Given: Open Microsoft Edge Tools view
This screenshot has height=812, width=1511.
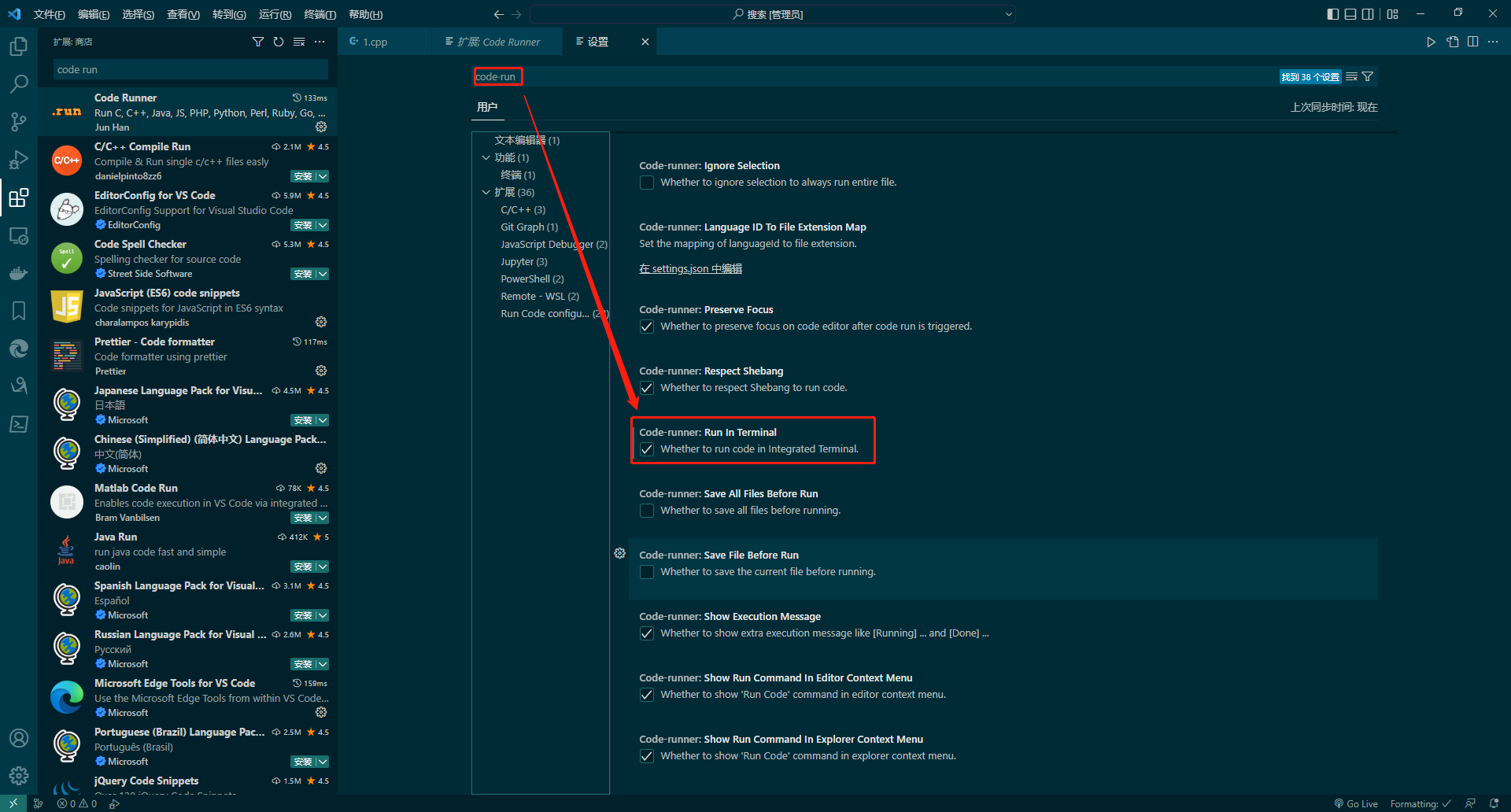Looking at the screenshot, I should (x=19, y=349).
